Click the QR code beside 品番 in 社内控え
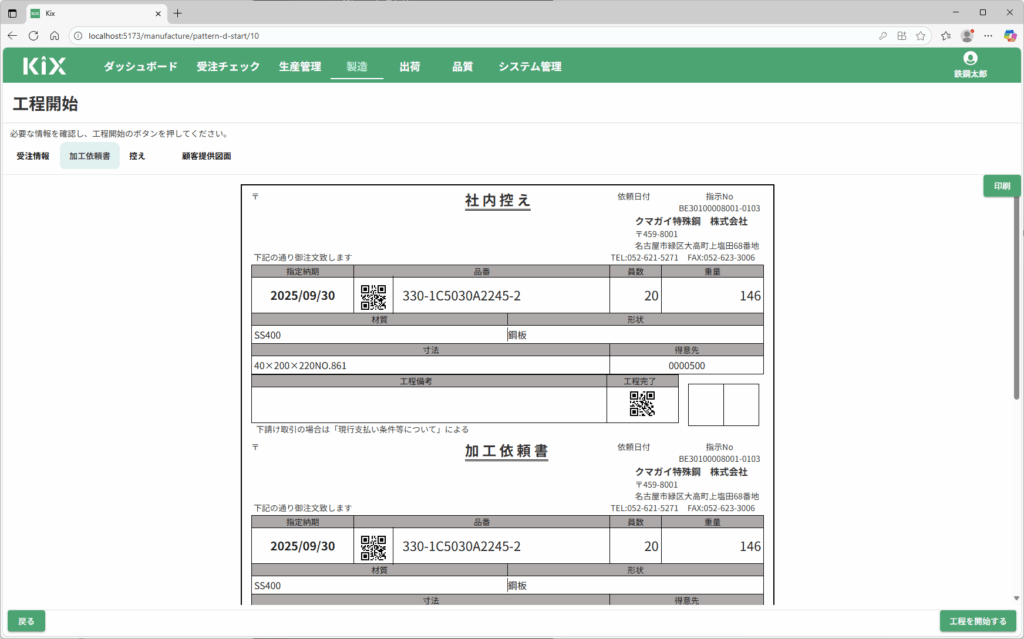This screenshot has width=1024, height=639. pyautogui.click(x=373, y=296)
